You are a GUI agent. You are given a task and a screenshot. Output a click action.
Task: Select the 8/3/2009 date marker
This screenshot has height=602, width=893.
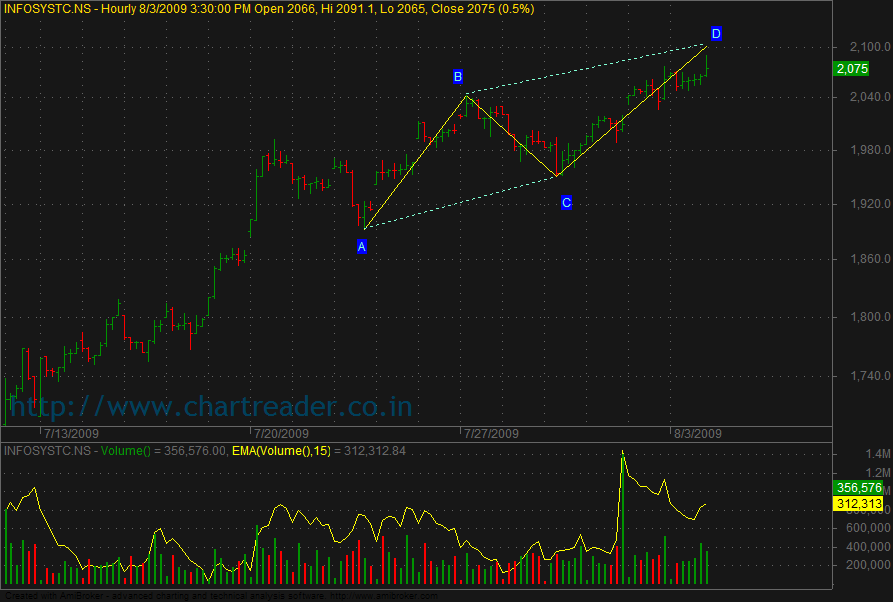696,434
